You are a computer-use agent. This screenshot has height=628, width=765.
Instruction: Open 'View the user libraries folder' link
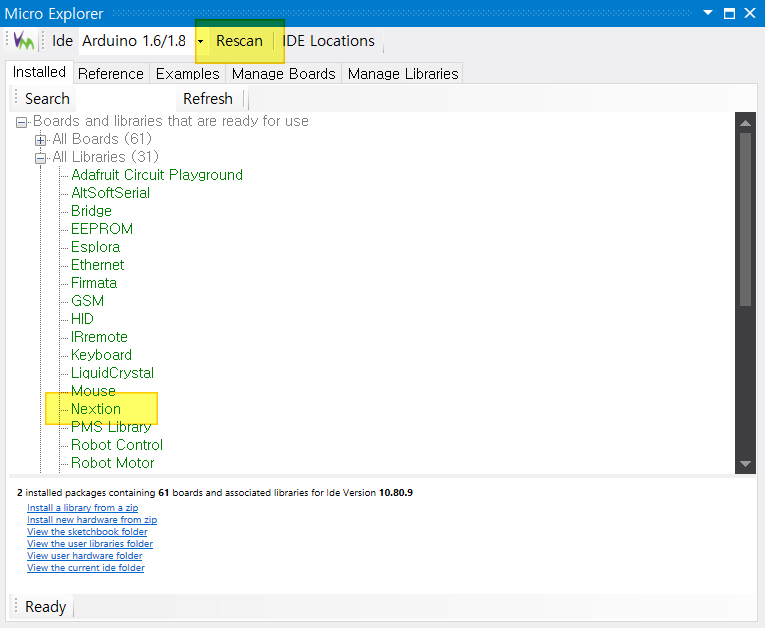point(90,544)
